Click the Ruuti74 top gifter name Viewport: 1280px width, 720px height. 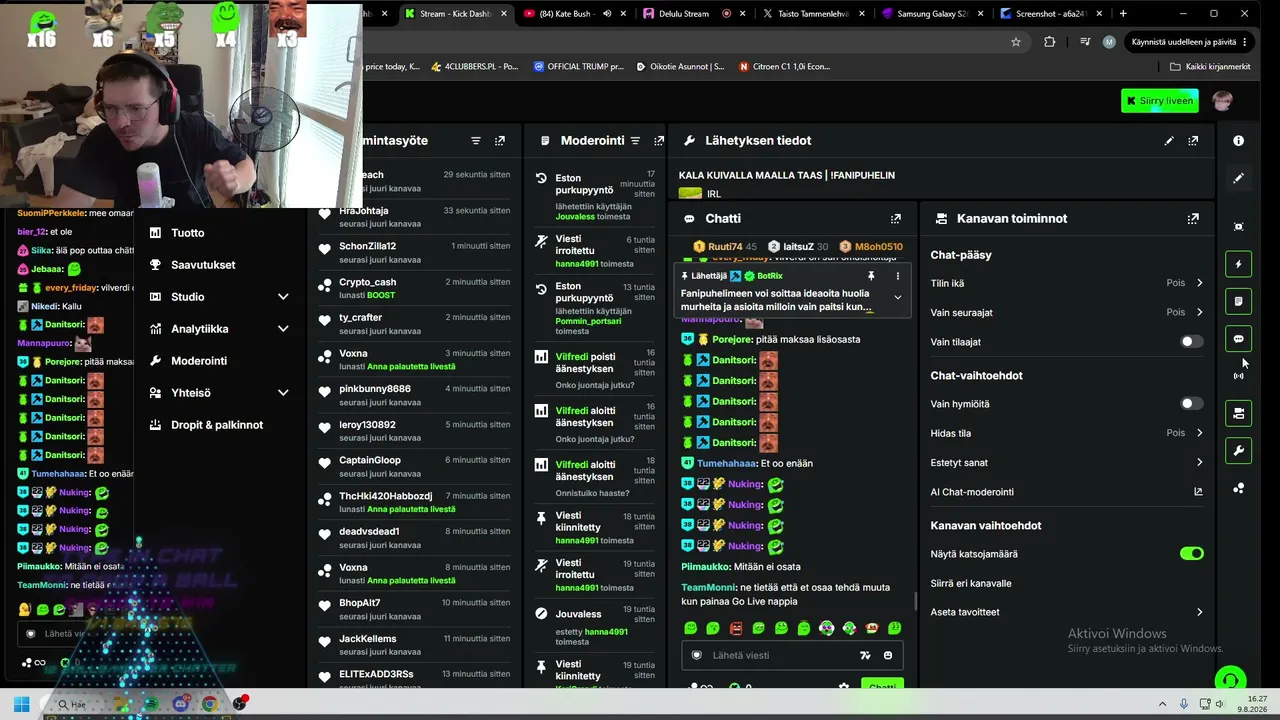(x=725, y=247)
